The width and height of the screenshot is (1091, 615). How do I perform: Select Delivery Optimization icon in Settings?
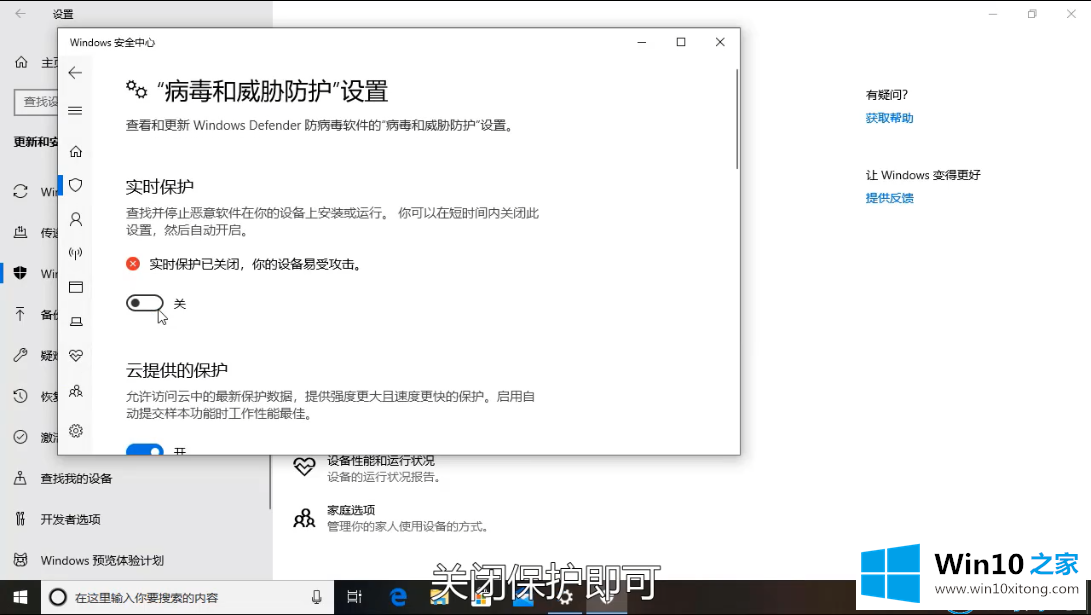pos(21,232)
